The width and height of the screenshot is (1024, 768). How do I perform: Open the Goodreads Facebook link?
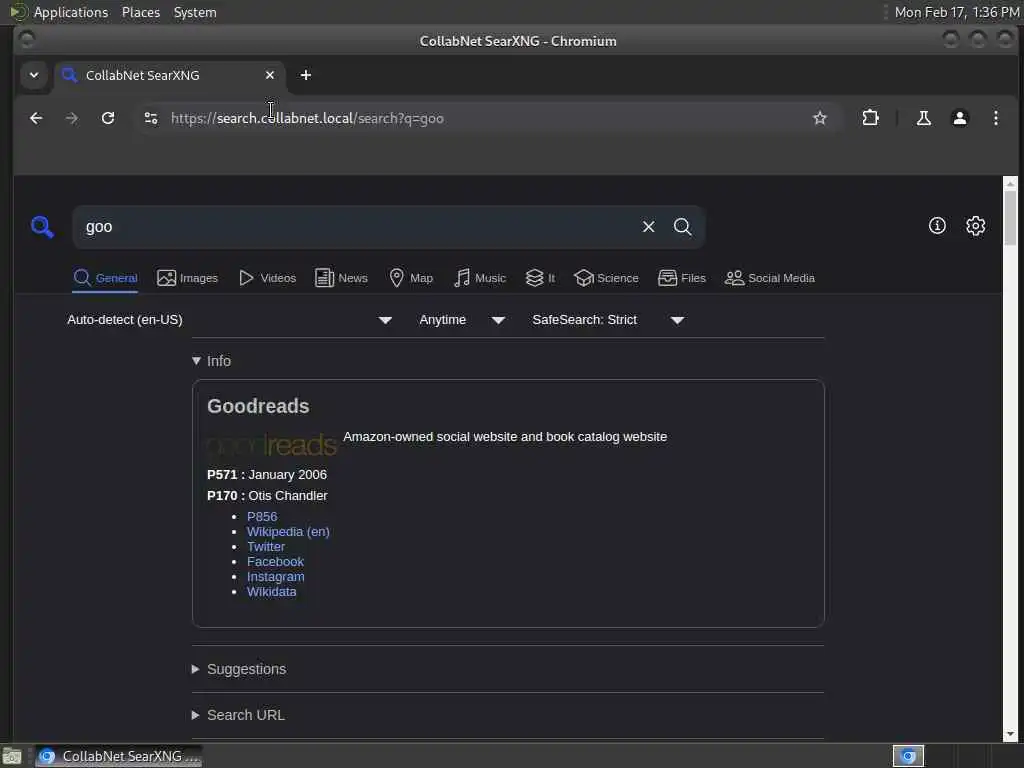click(x=275, y=562)
